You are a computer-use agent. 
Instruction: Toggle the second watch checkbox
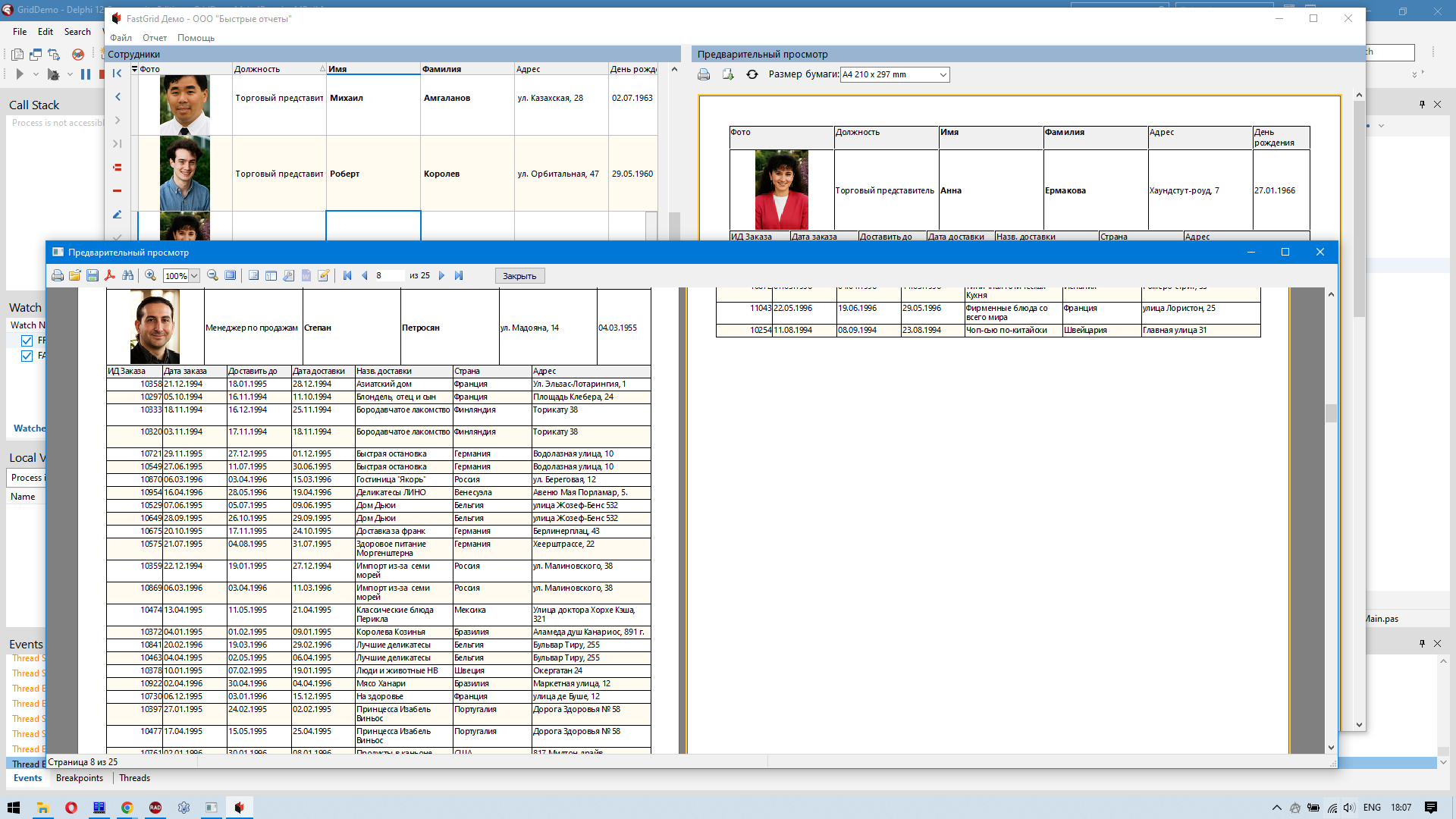click(x=27, y=356)
